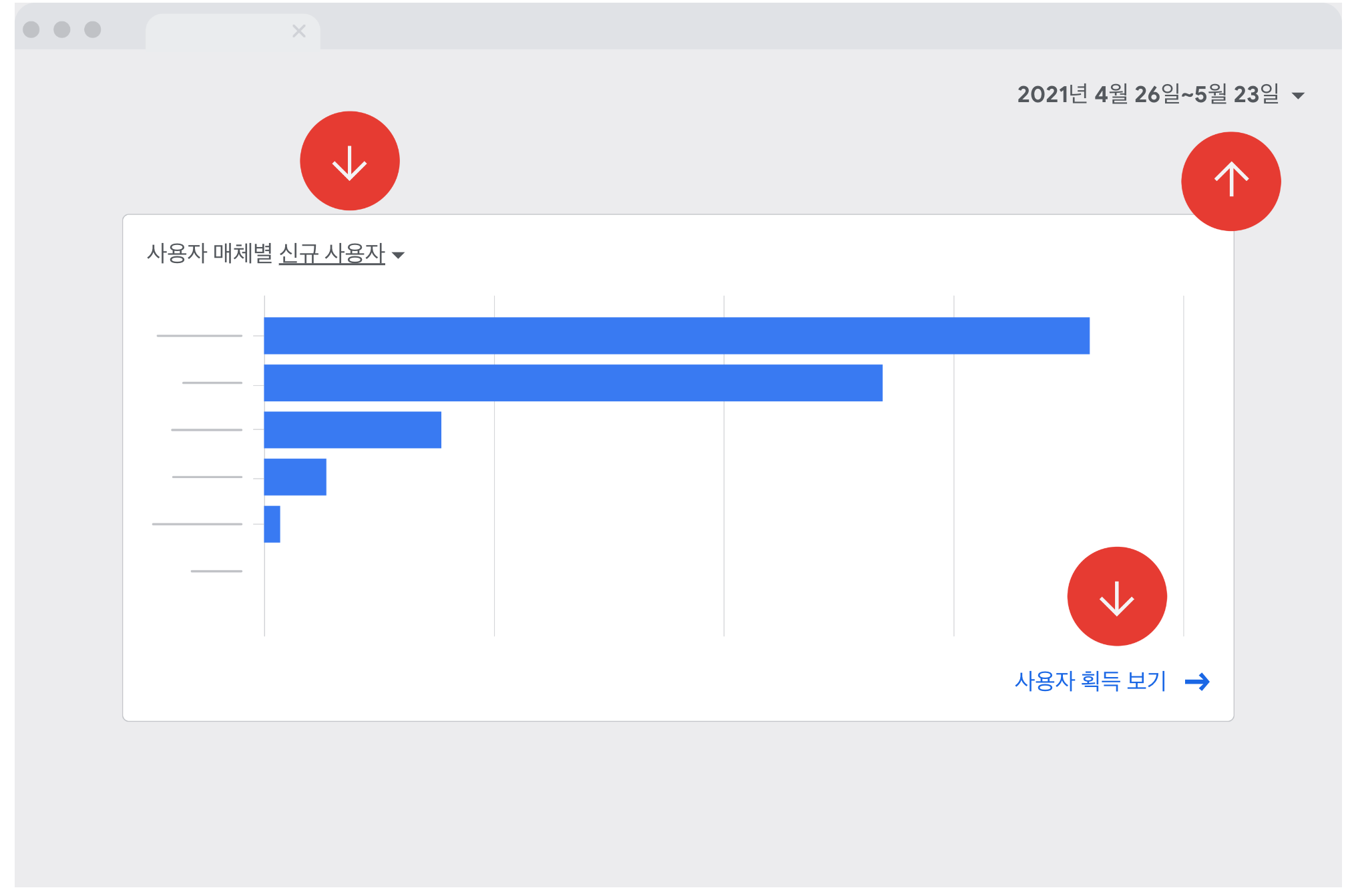Click the third blue bar in chart
The image size is (1358, 896).
click(x=353, y=429)
